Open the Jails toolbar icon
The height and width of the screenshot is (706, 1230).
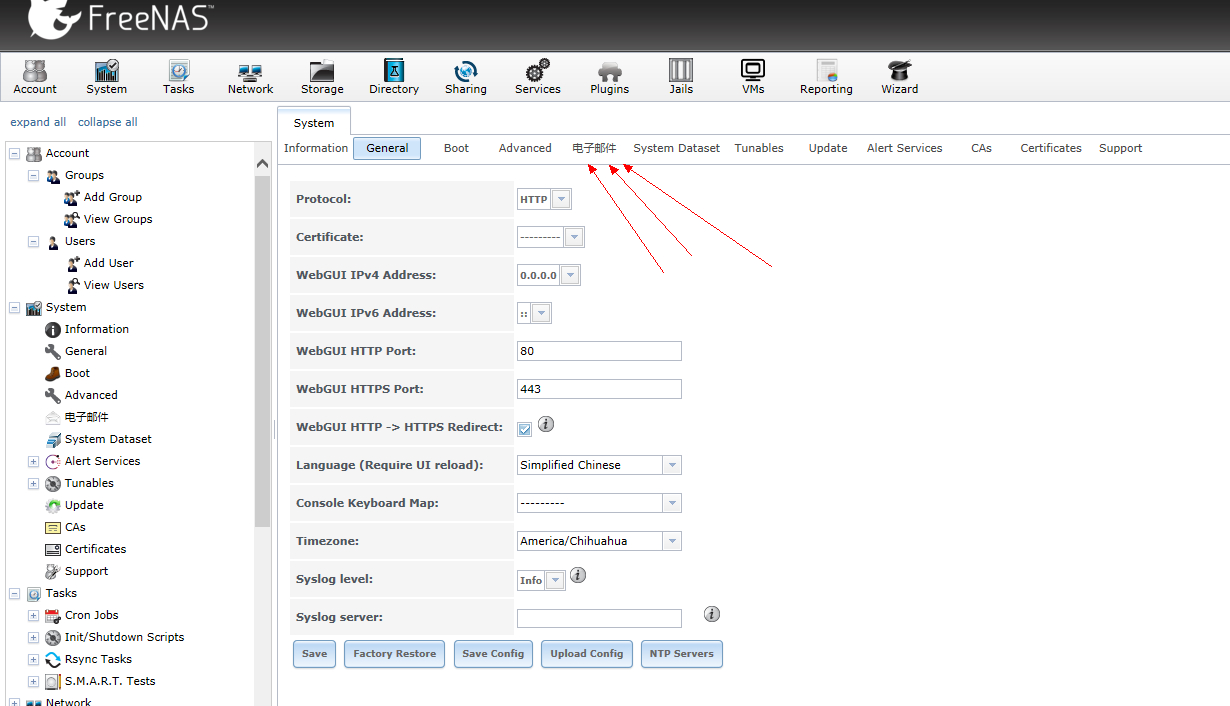(x=681, y=77)
